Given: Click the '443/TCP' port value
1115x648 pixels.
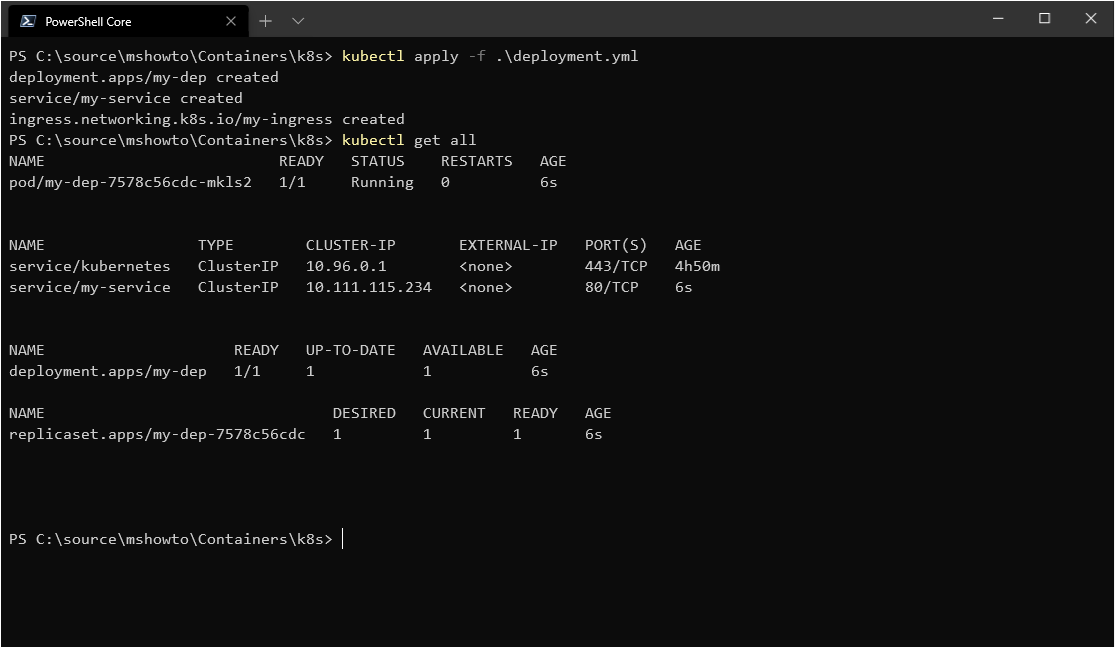Looking at the screenshot, I should 616,266.
